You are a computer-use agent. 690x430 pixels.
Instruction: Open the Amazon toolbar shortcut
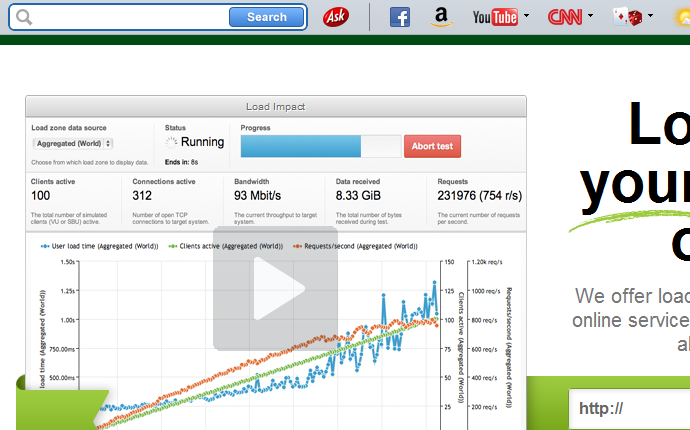pyautogui.click(x=441, y=17)
